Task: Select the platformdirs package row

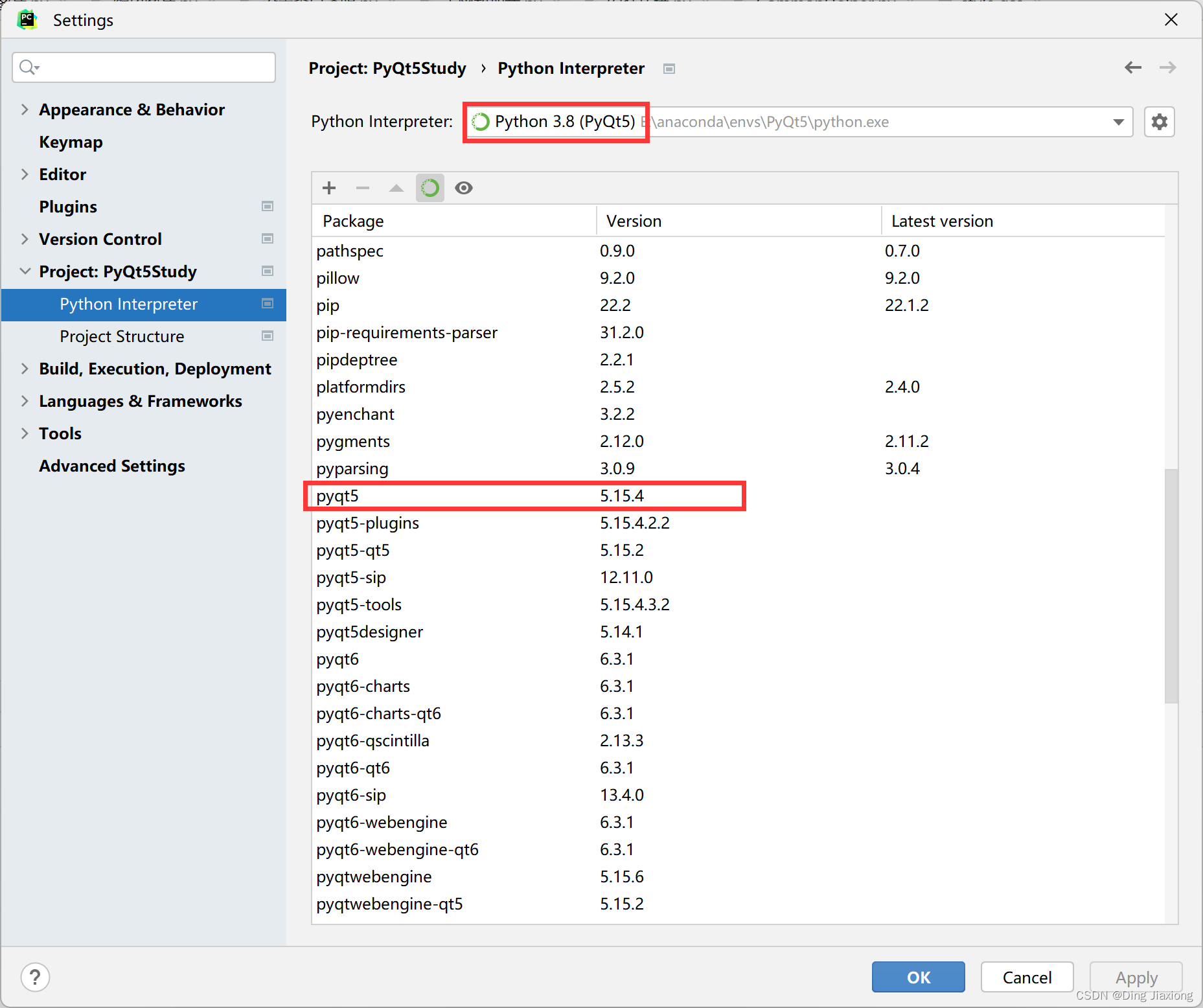Action: 739,387
